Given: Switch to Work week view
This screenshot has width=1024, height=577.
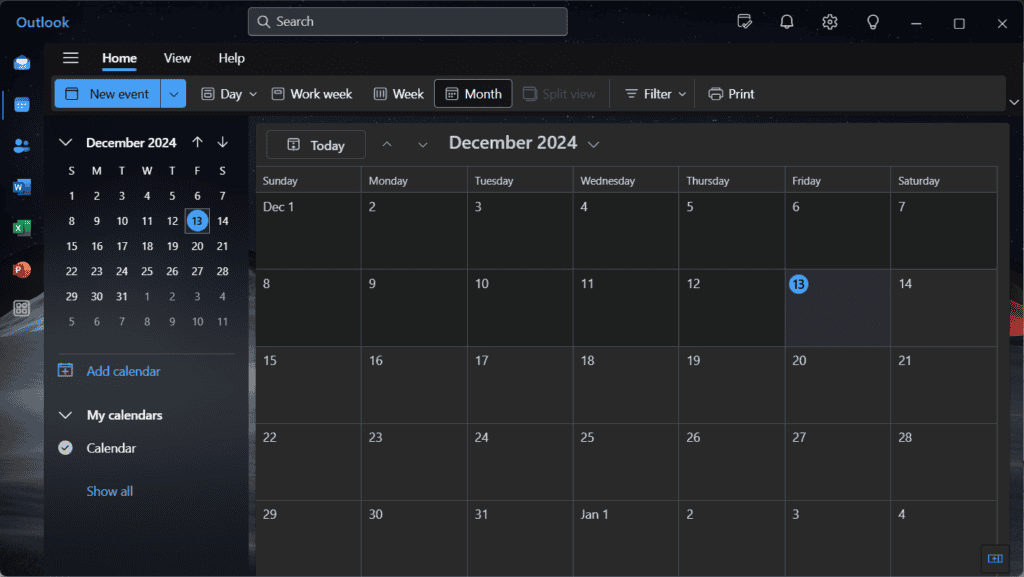Looking at the screenshot, I should pyautogui.click(x=312, y=94).
